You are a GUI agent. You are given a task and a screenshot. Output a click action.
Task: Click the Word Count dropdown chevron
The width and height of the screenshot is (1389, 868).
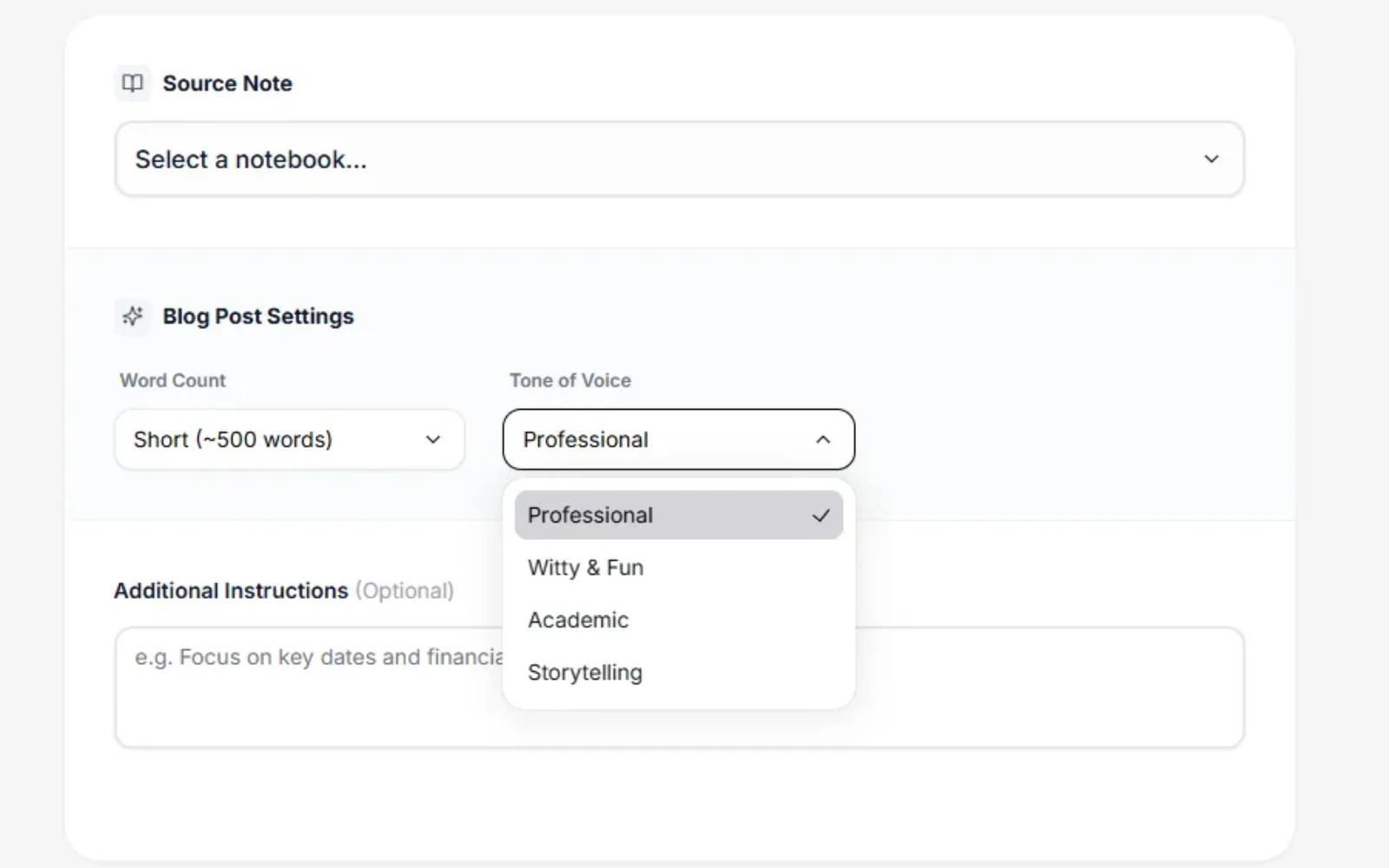433,439
